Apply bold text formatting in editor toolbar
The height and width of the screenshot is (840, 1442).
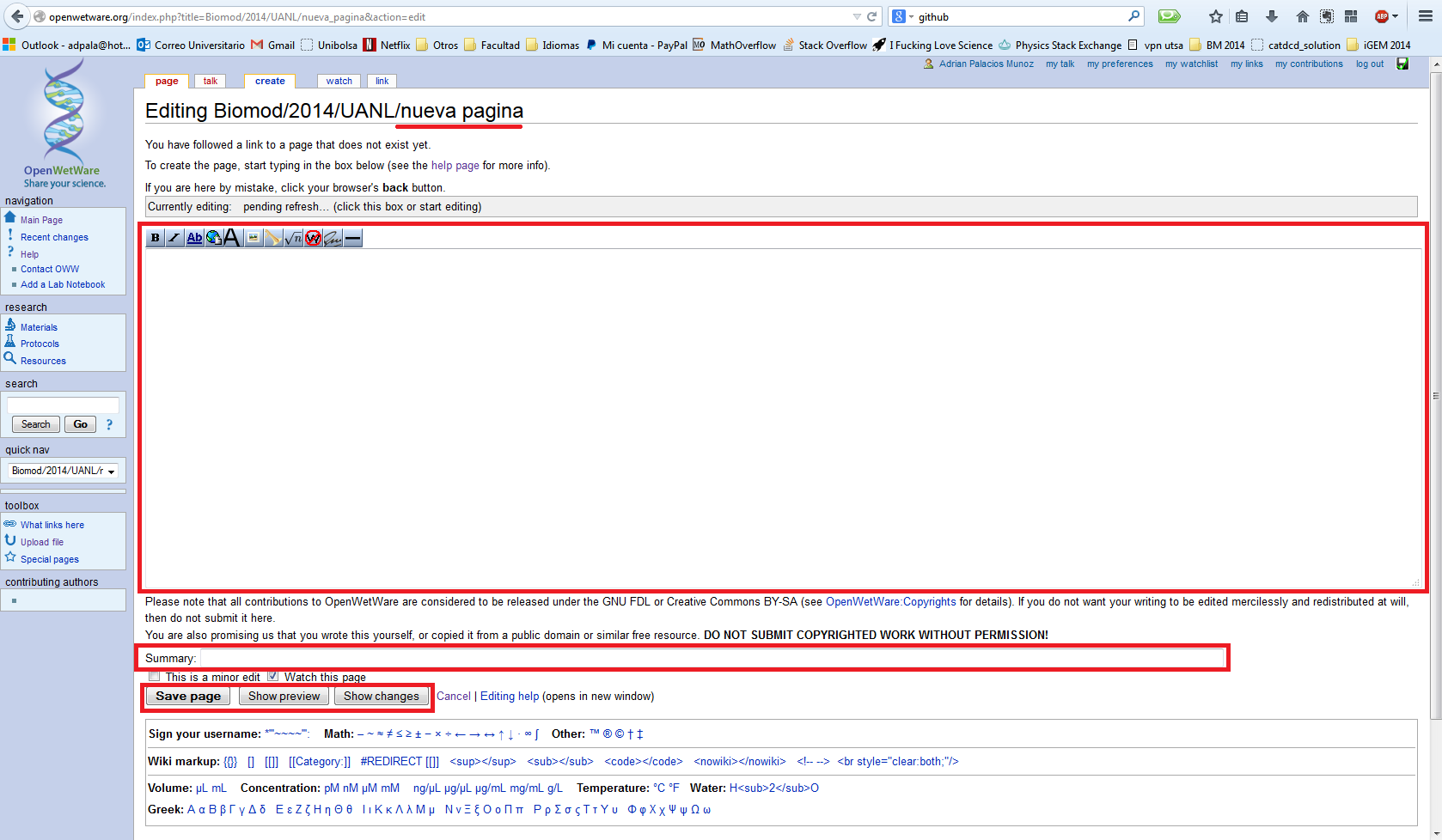[x=156, y=238]
